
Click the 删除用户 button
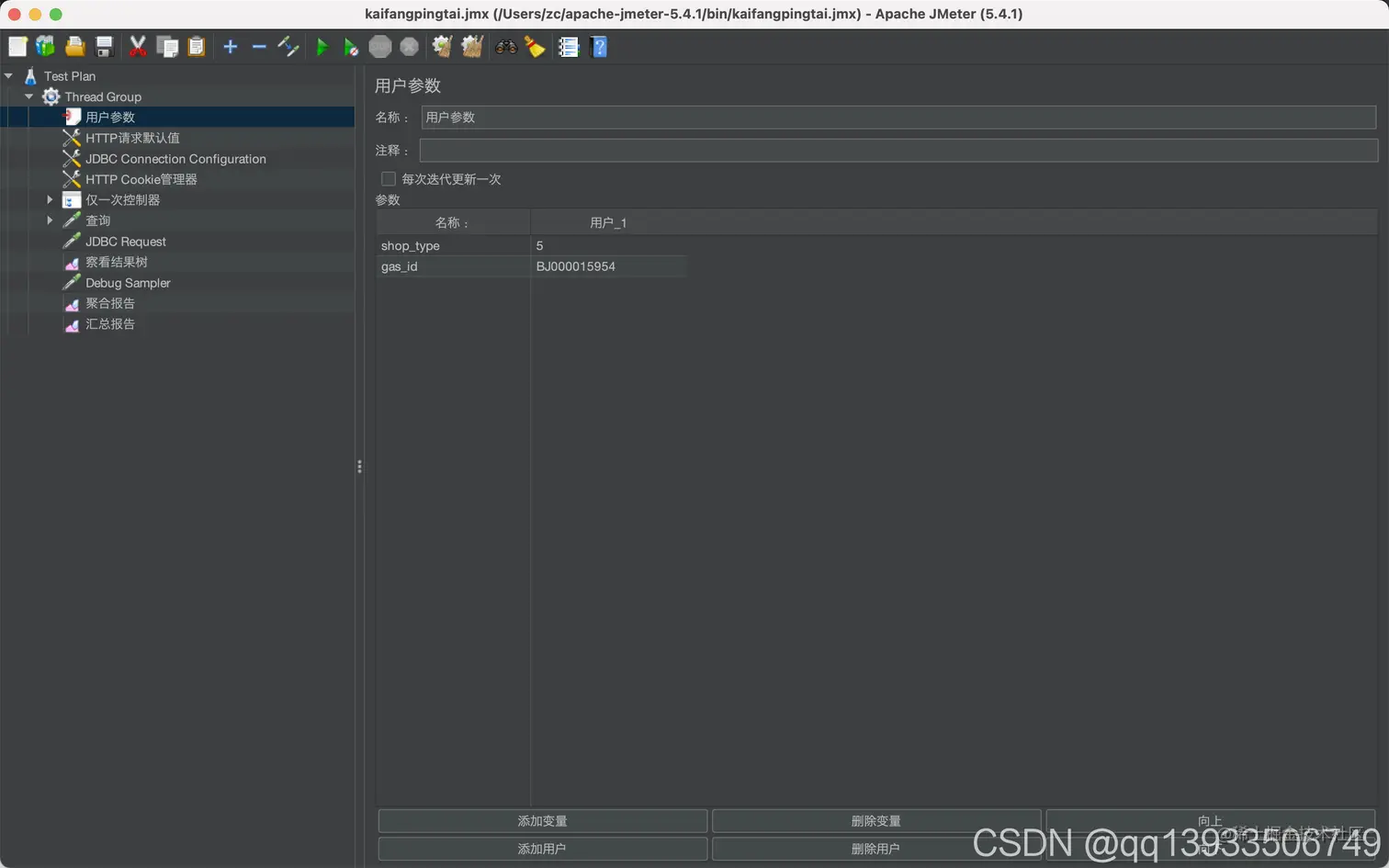(x=875, y=849)
